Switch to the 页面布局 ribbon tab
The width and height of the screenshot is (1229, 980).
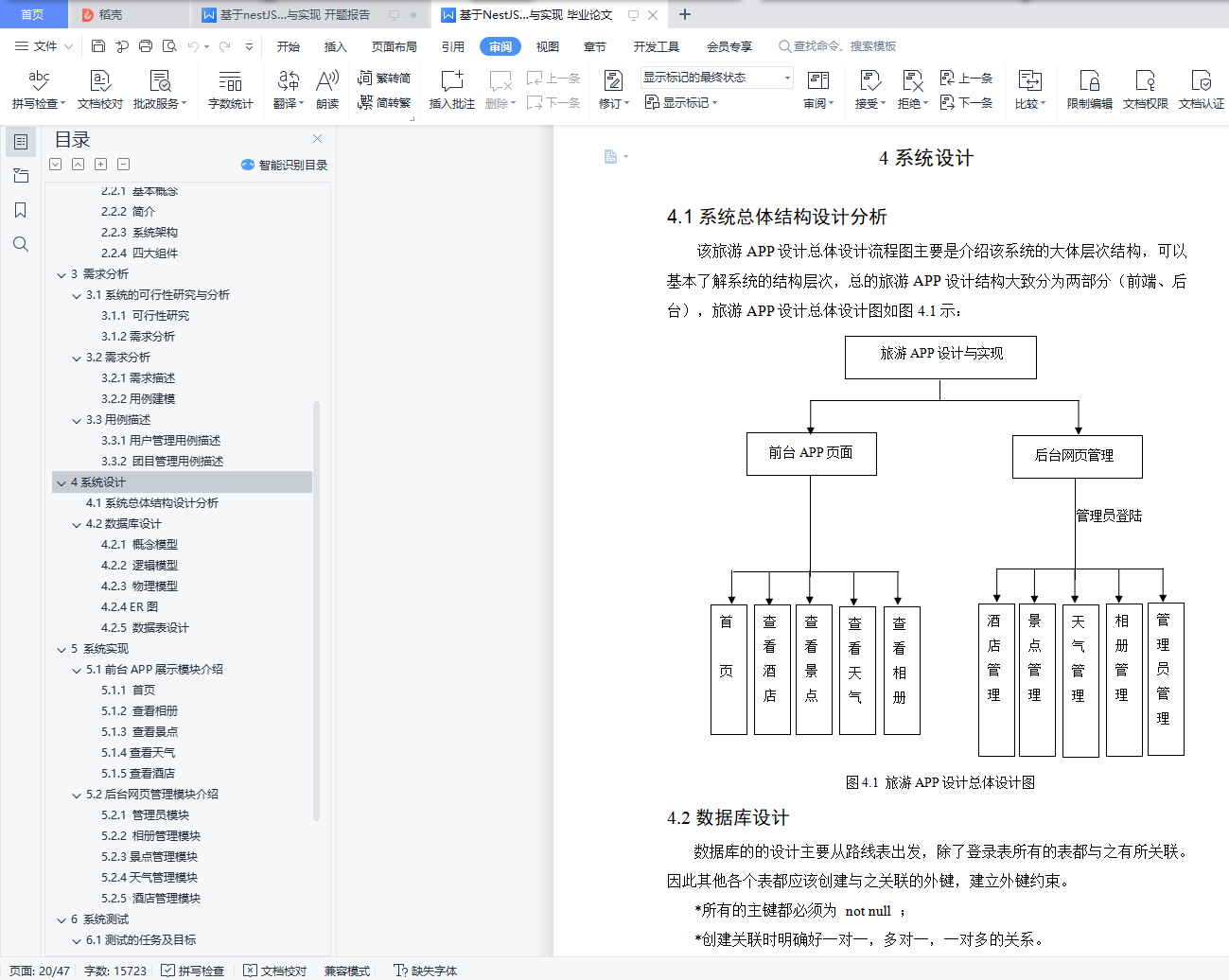(395, 46)
